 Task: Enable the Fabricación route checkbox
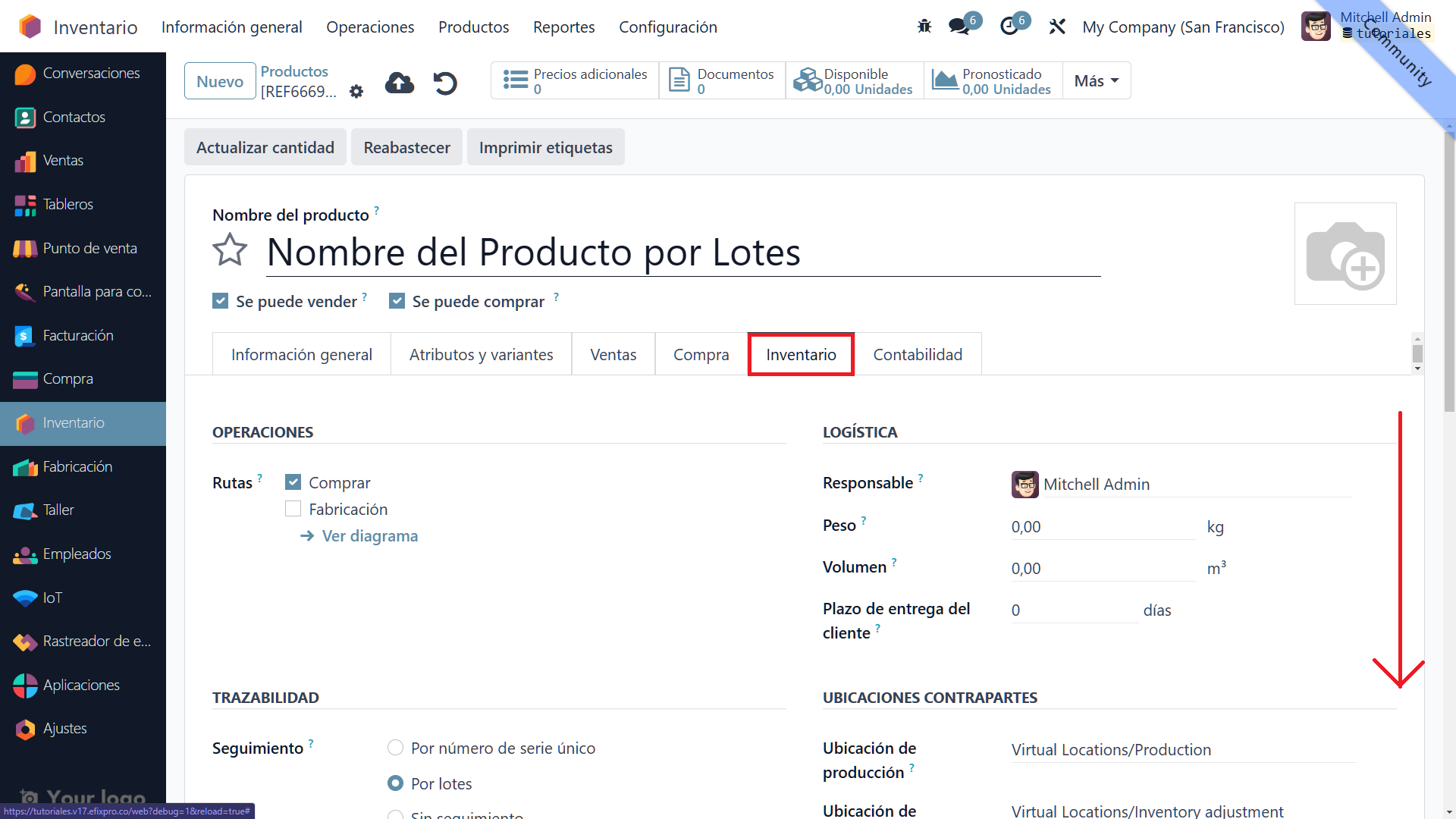[293, 509]
